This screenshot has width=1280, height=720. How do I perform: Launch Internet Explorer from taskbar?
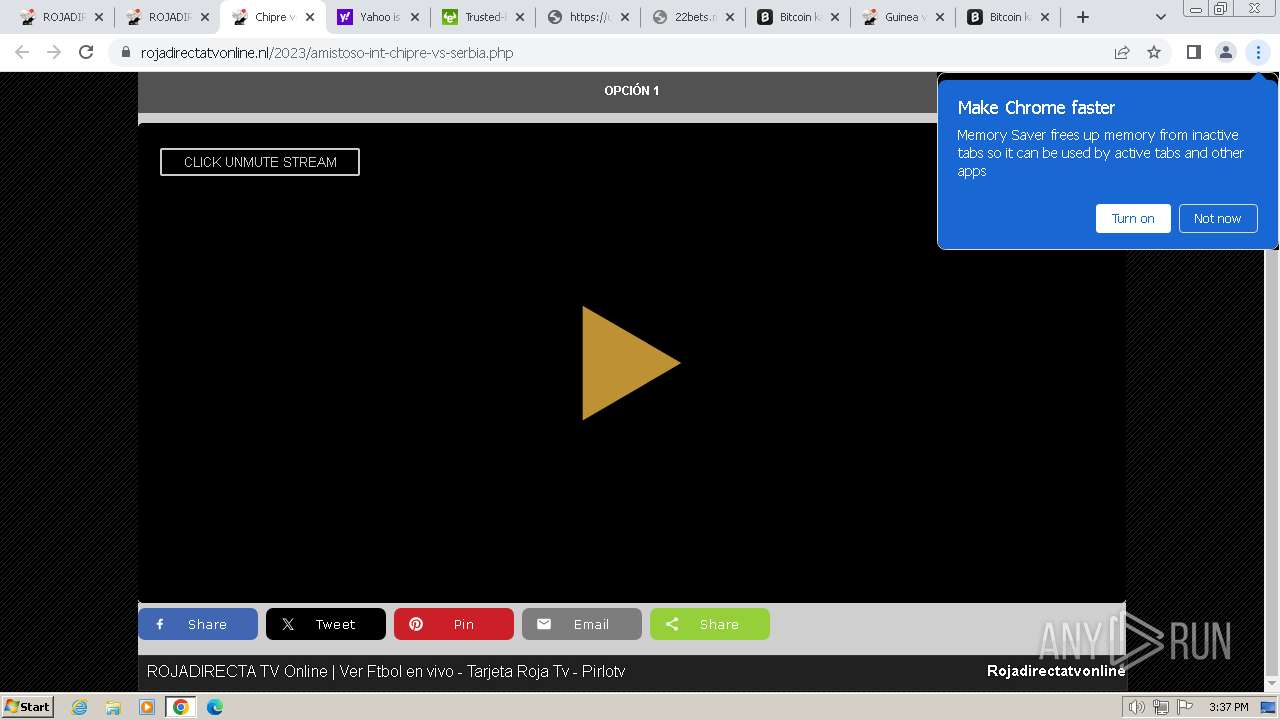coord(79,707)
